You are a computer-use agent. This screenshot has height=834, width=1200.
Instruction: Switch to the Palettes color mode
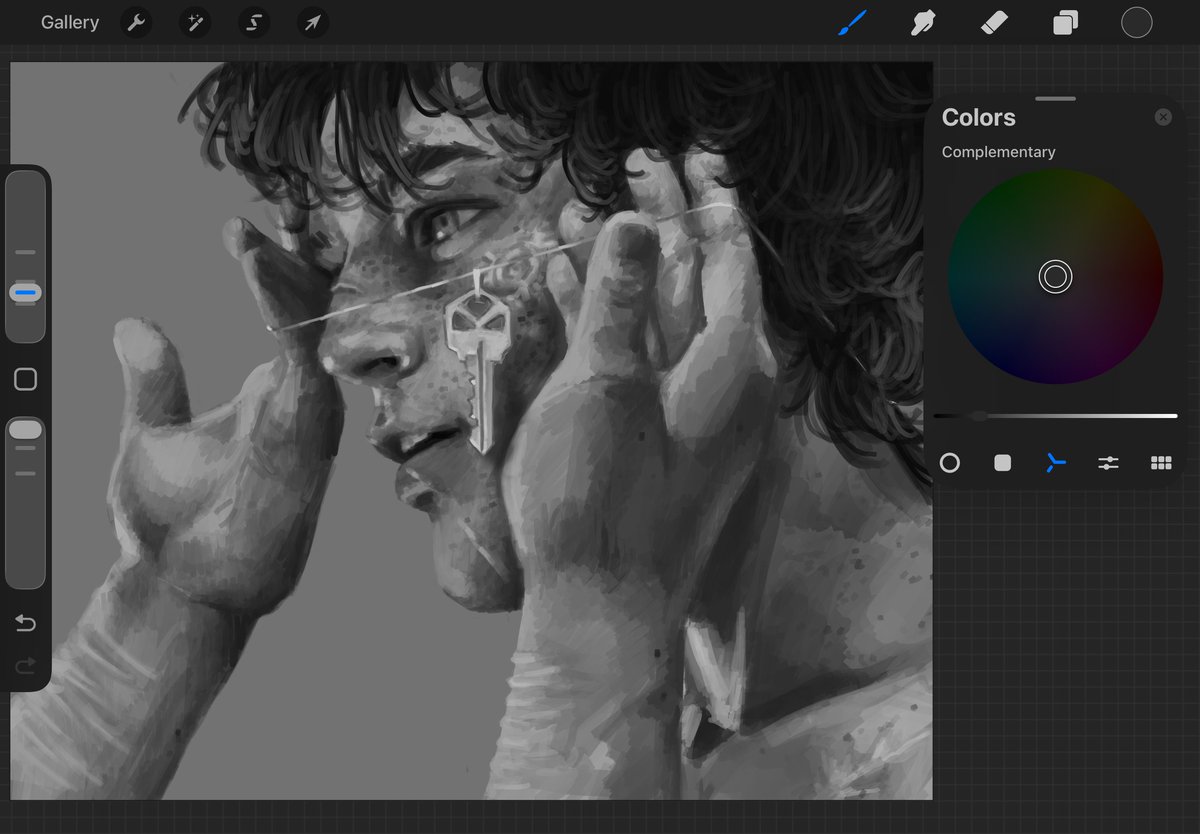click(x=1161, y=463)
